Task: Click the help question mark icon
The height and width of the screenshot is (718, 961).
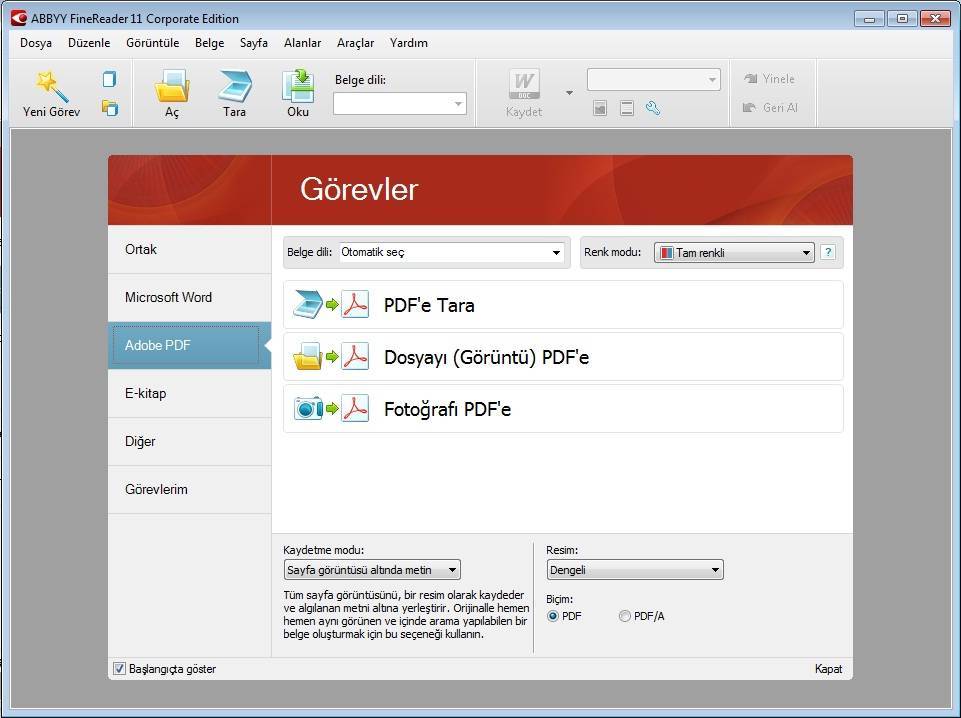Action: pos(828,252)
